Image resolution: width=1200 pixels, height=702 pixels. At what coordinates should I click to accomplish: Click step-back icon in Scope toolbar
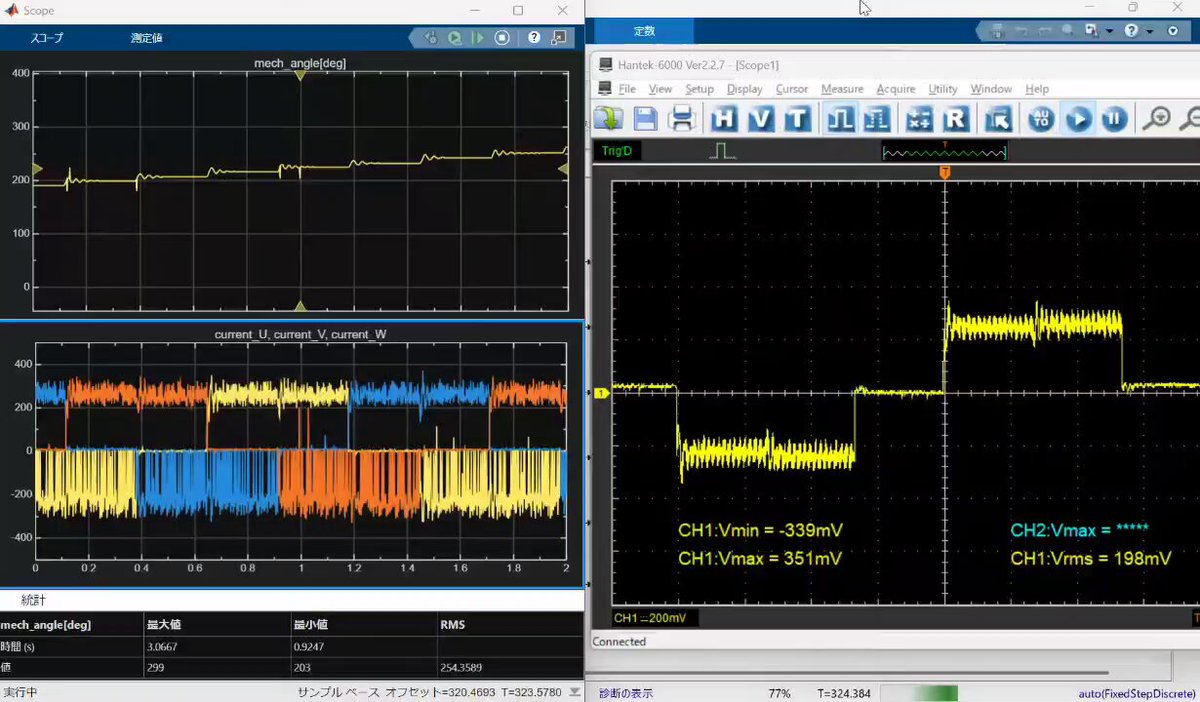(x=431, y=38)
